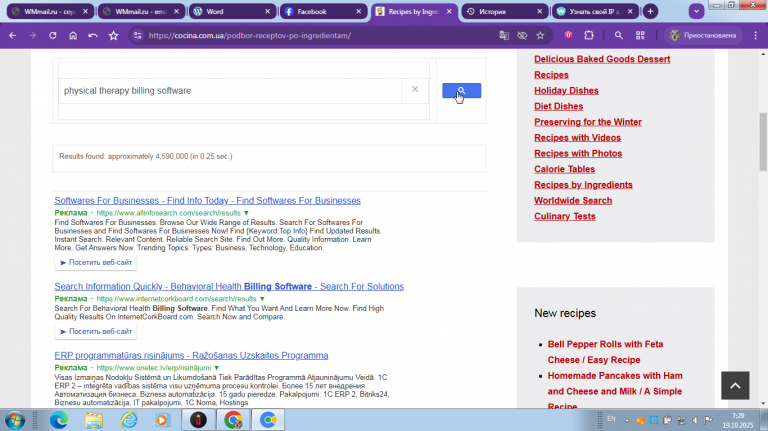Open the tab grid overview icon
Viewport: 768px width, 431px height.
click(x=640, y=35)
